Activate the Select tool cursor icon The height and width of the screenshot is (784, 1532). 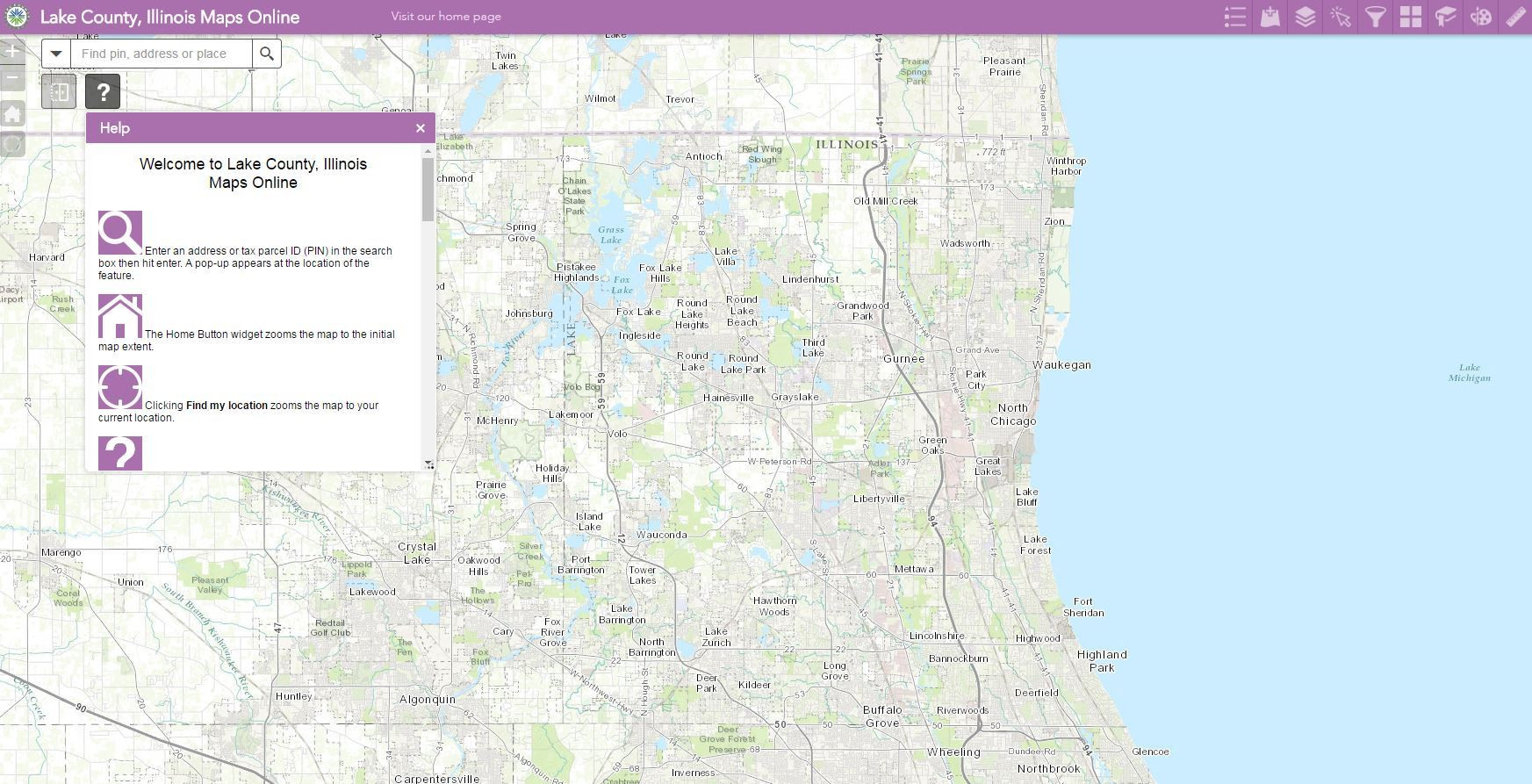coord(1341,18)
